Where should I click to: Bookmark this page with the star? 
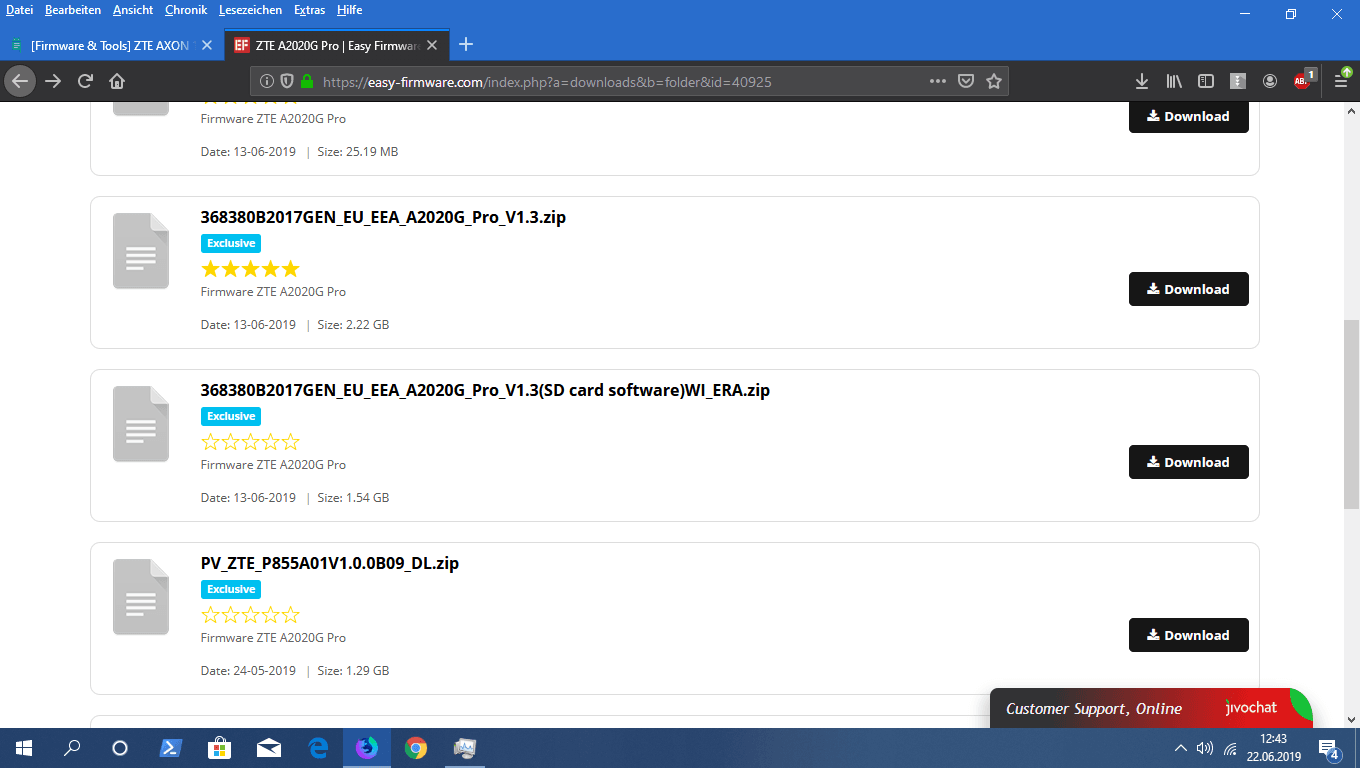pyautogui.click(x=994, y=81)
